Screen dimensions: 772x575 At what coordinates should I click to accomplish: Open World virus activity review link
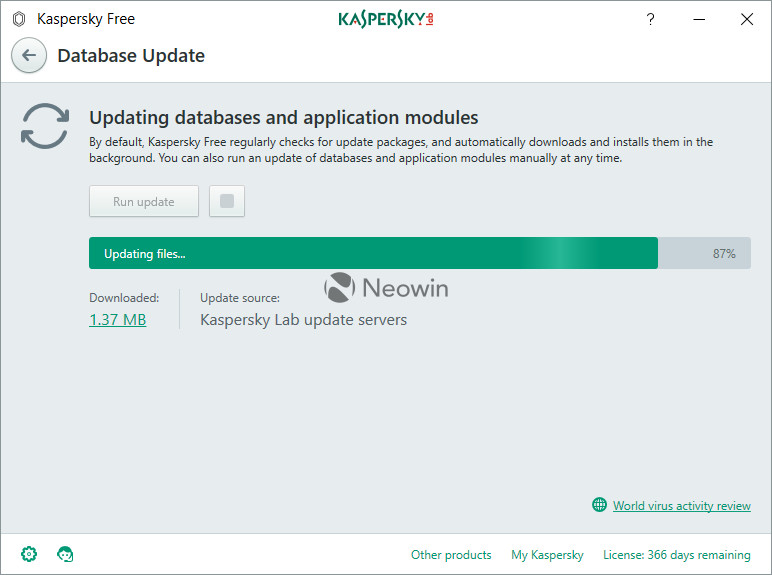(681, 506)
